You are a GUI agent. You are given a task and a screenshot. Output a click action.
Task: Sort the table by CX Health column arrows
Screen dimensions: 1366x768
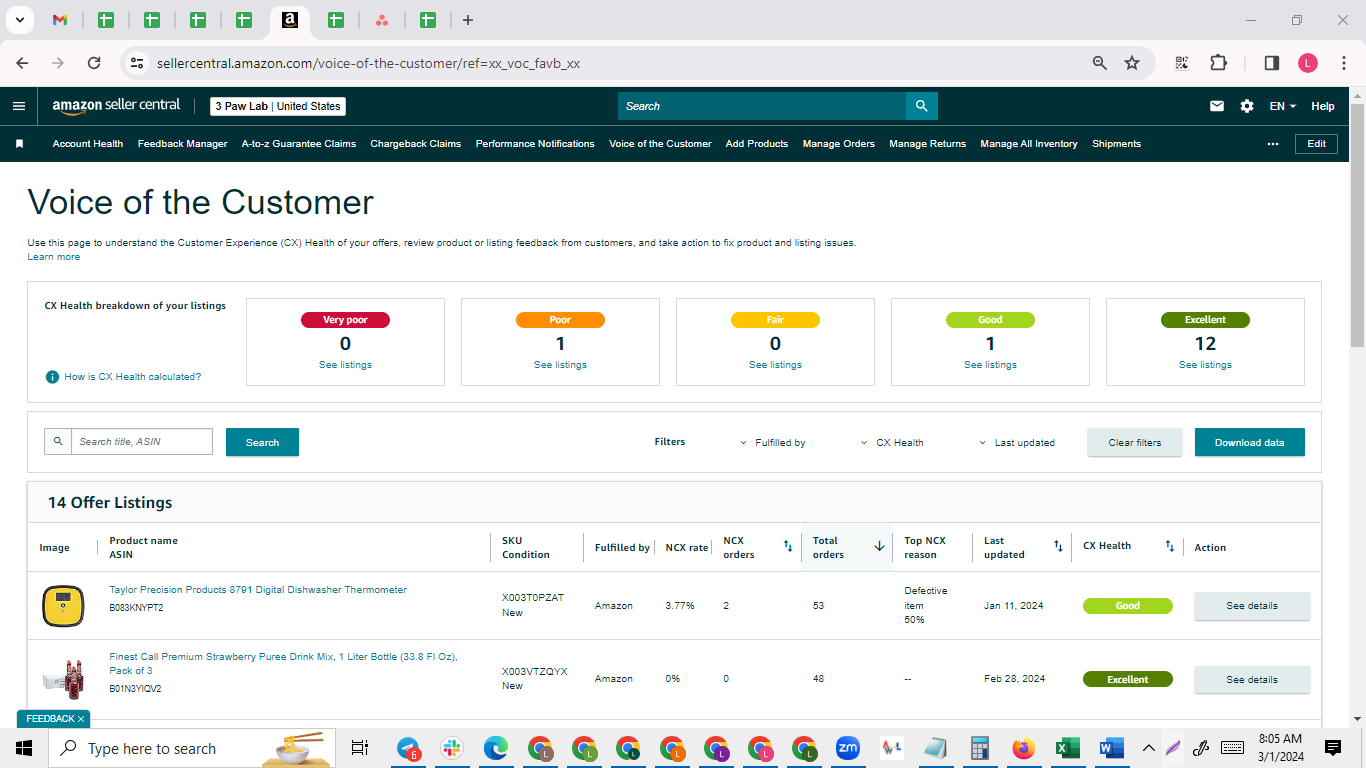click(1169, 546)
